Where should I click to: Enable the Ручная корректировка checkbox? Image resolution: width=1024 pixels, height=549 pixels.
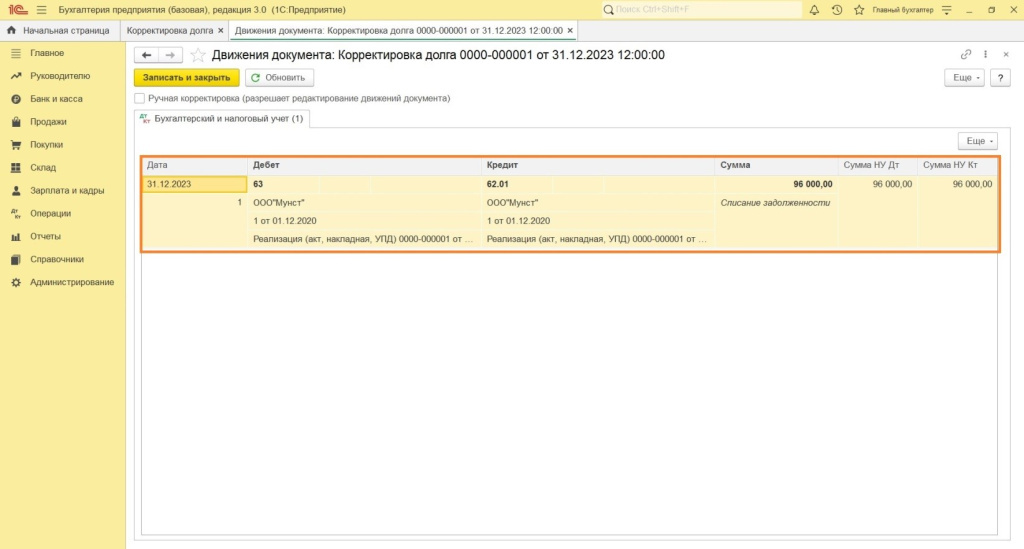tap(140, 99)
